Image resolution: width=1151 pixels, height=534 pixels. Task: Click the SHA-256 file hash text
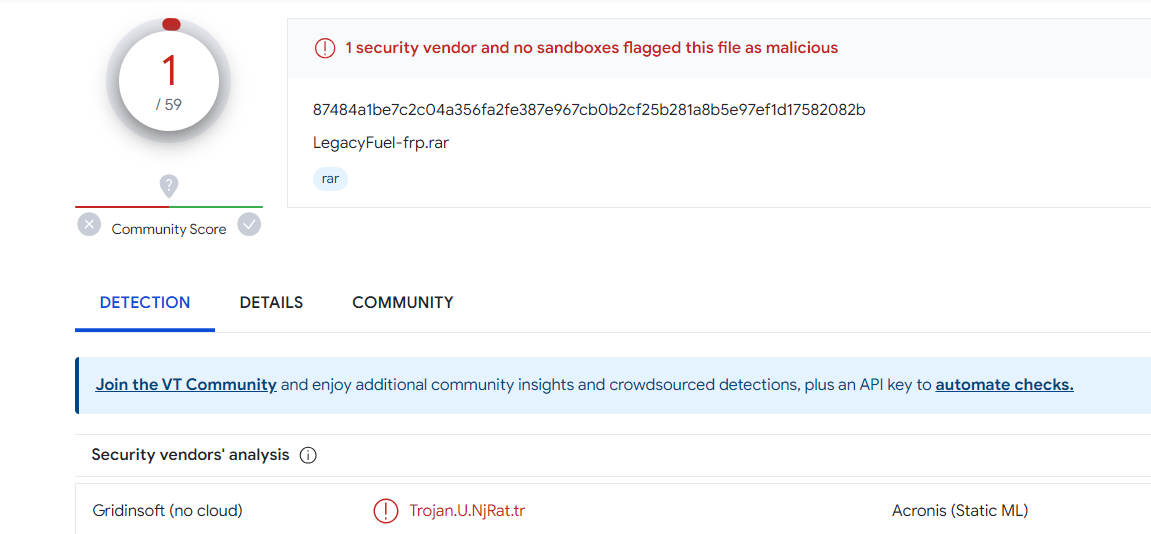589,109
